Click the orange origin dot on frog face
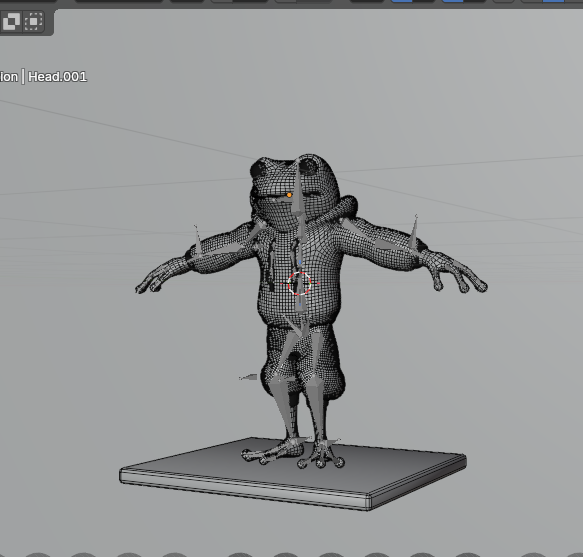Screen dimensions: 583x557 pyautogui.click(x=289, y=195)
